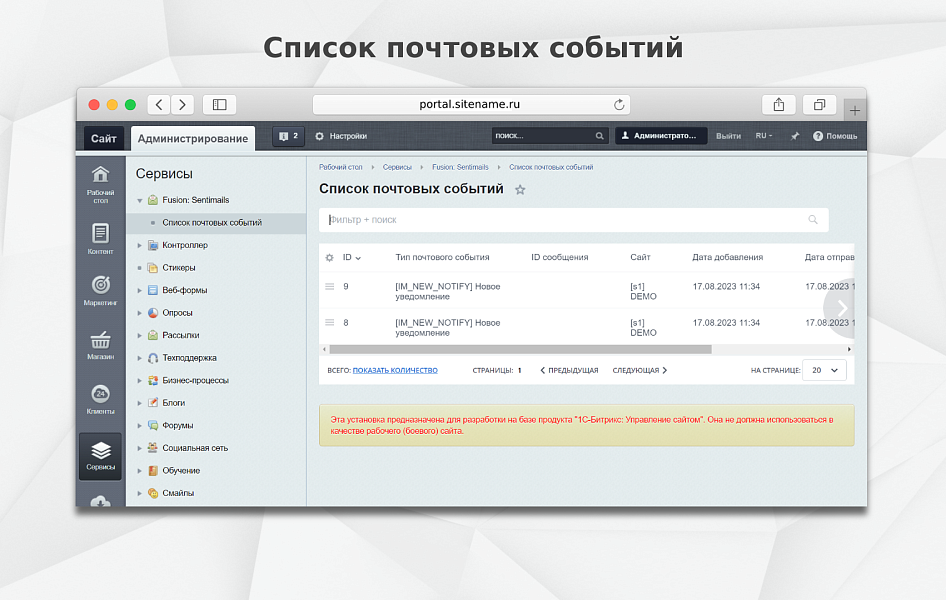
Task: Open the Настройки menu item
Action: (x=341, y=136)
